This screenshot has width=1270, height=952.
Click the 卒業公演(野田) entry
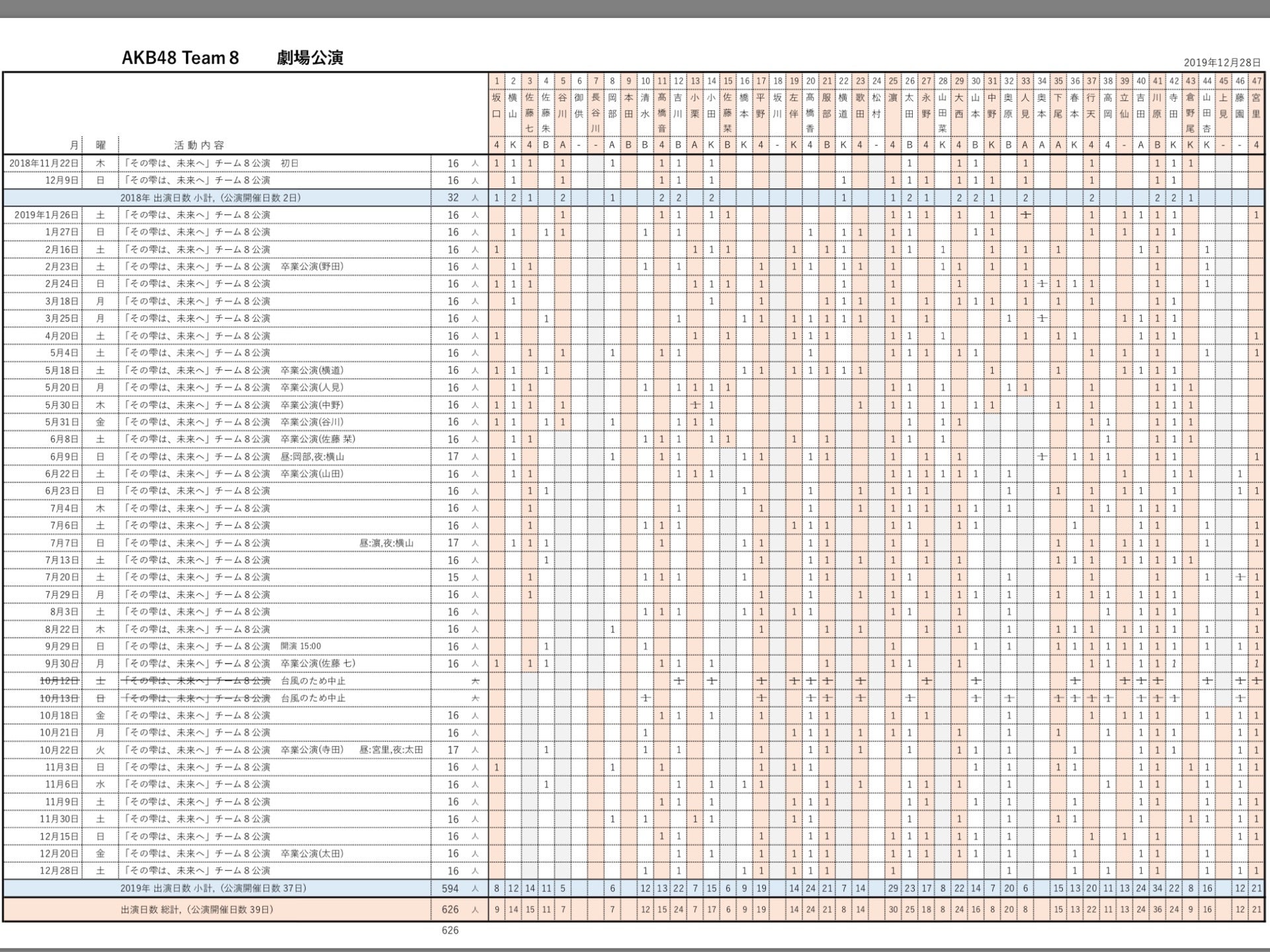pyautogui.click(x=312, y=266)
